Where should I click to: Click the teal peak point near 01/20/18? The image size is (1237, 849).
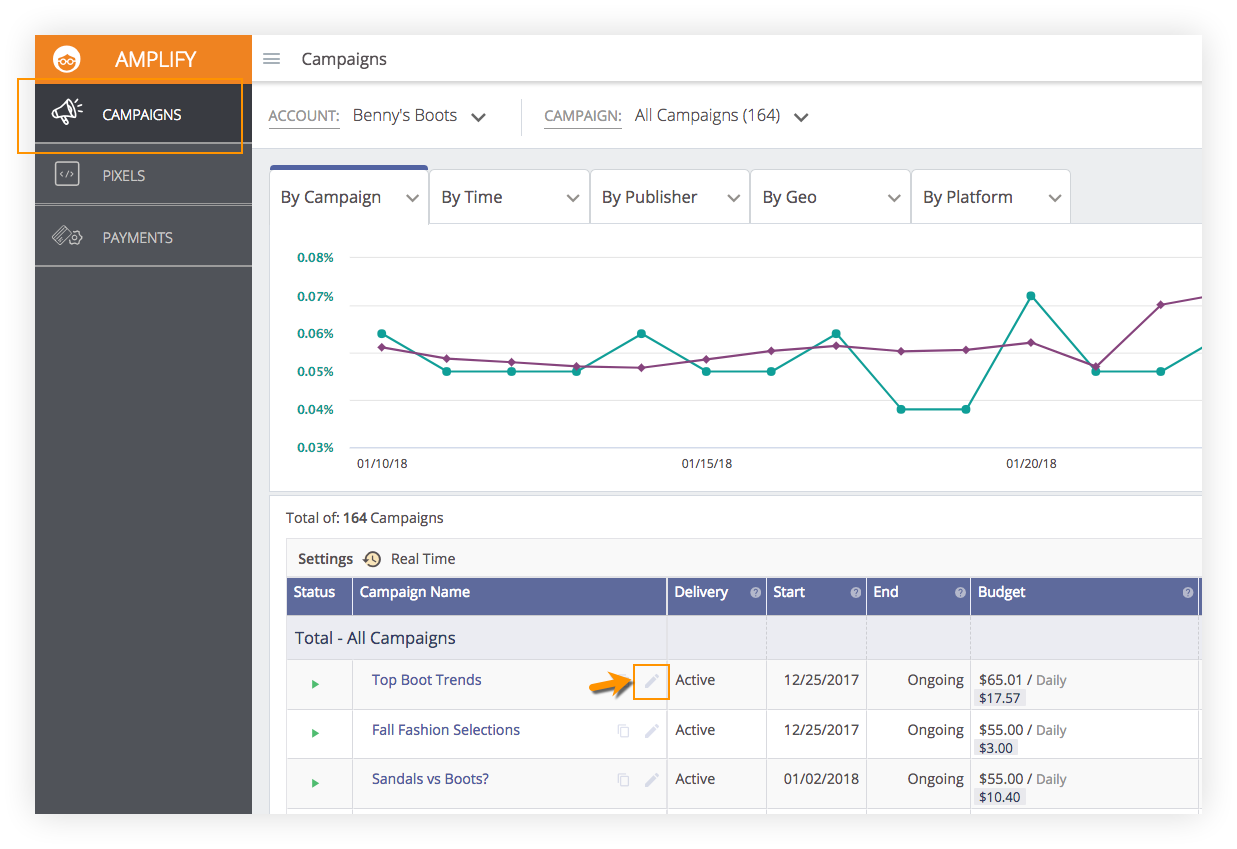(1030, 296)
